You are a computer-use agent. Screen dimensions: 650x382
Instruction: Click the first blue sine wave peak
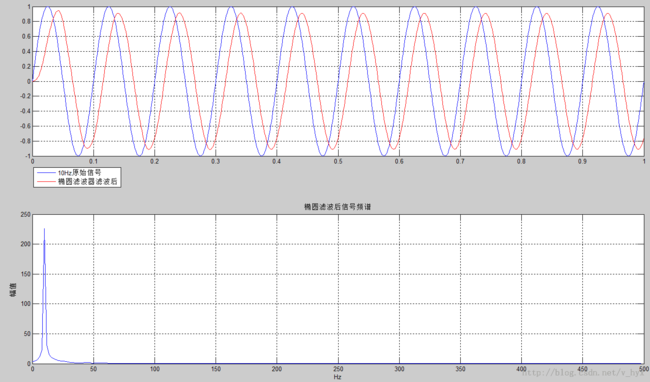pyautogui.click(x=48, y=7)
